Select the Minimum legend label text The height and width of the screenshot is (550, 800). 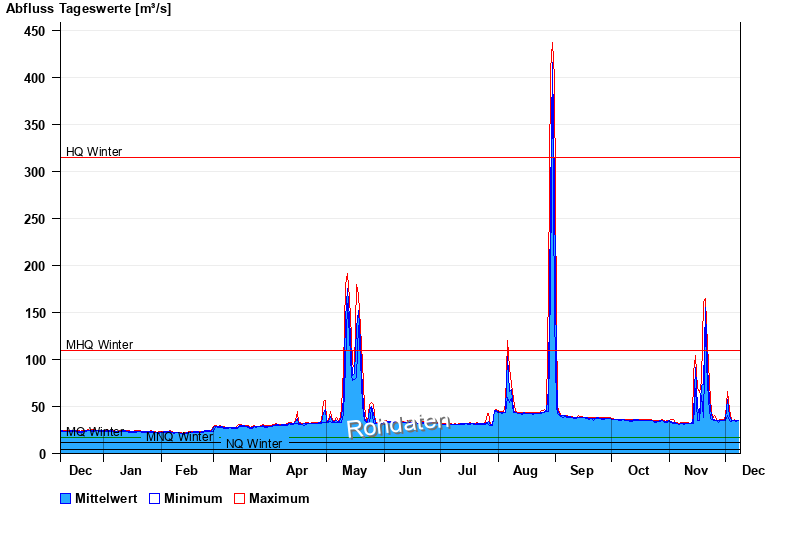point(193,499)
